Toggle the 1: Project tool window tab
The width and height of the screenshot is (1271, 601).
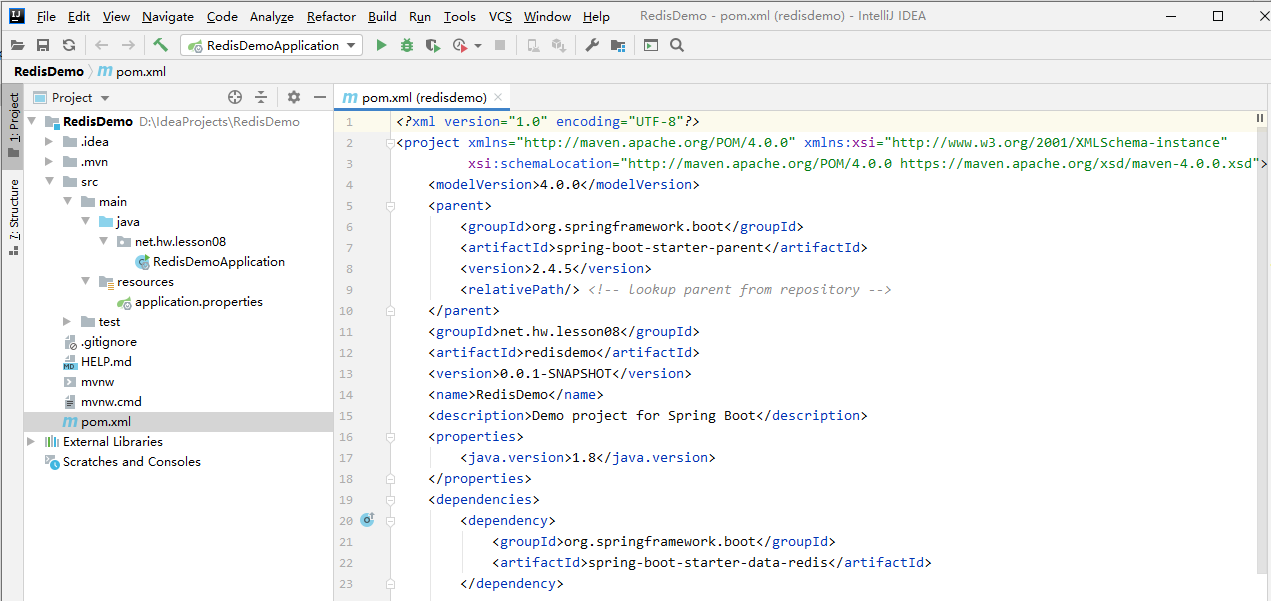click(x=13, y=124)
